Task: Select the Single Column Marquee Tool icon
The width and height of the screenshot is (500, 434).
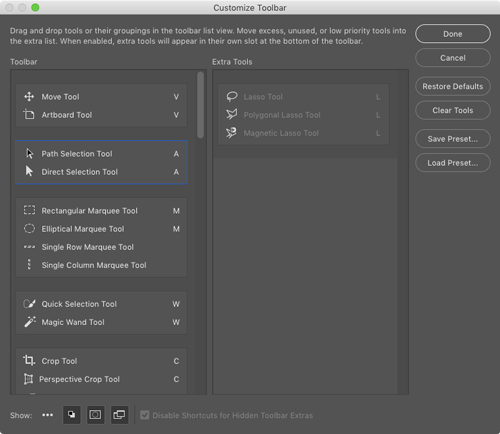Action: [29, 264]
